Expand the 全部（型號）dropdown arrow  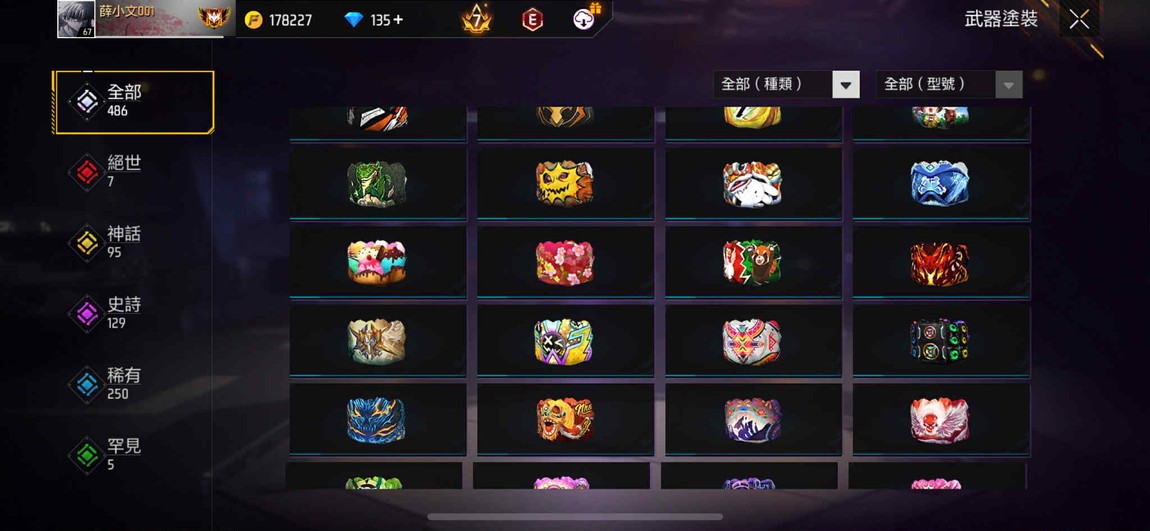pyautogui.click(x=1008, y=85)
